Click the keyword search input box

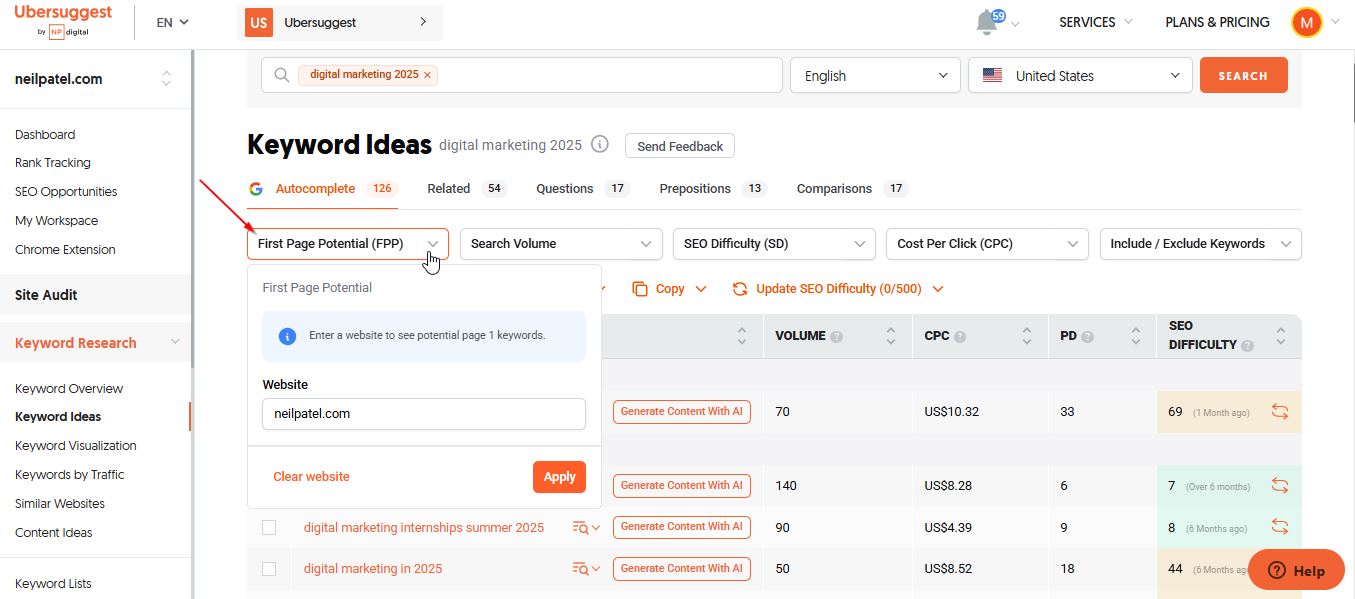522,75
